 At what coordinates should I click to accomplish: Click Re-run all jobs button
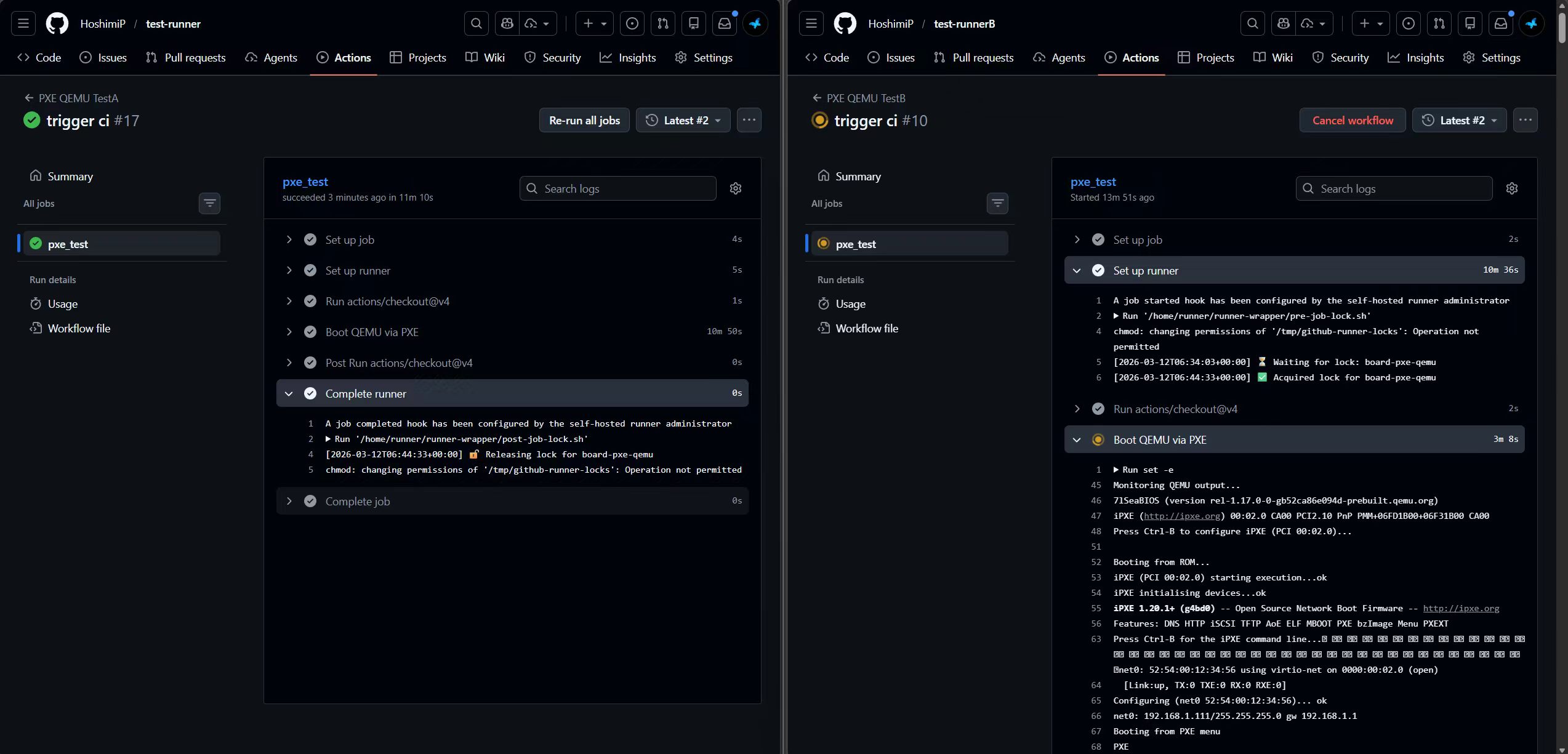[x=584, y=120]
